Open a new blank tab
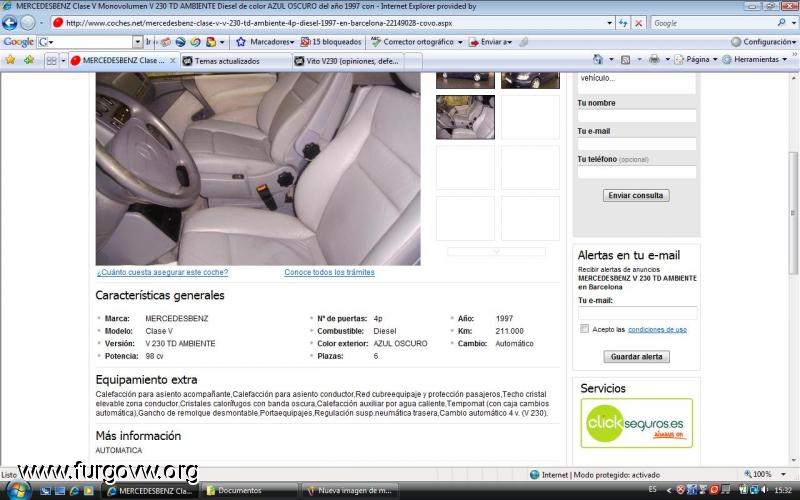 tap(413, 61)
